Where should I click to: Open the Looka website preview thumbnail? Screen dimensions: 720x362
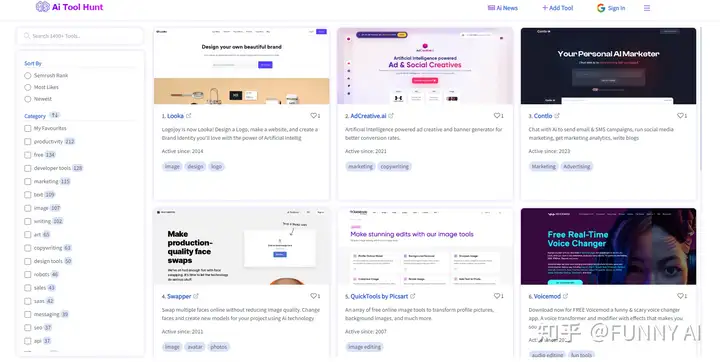tap(242, 66)
